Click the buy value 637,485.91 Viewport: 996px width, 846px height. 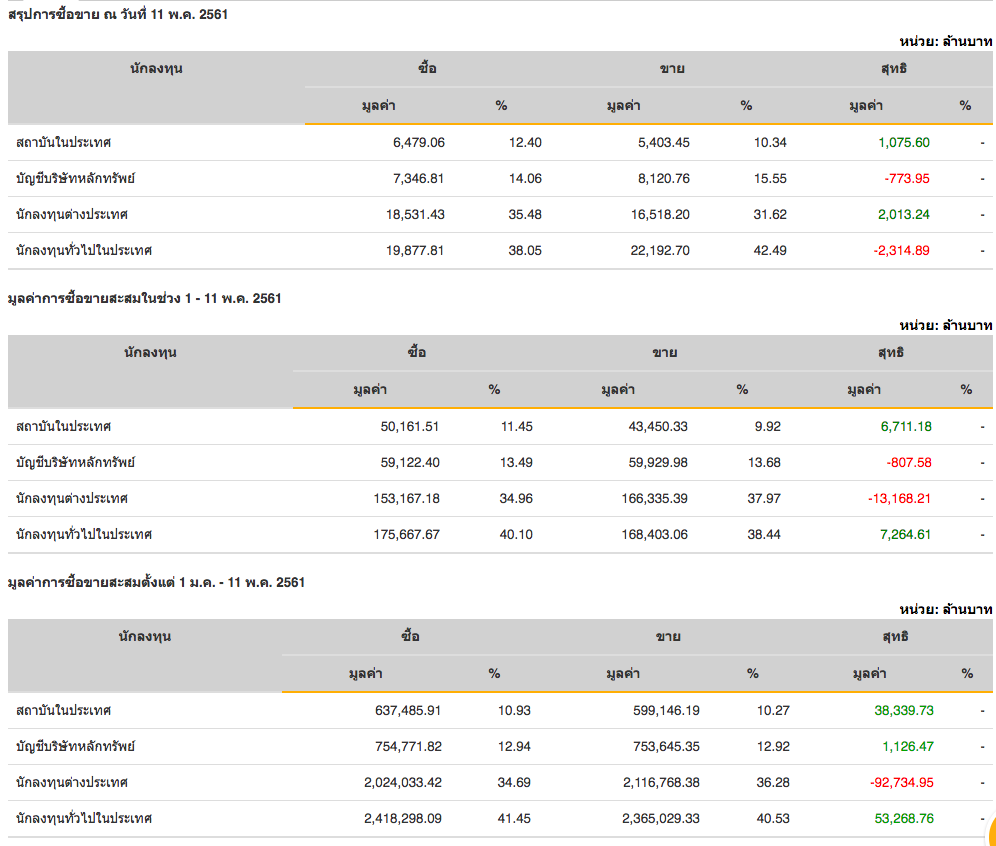tap(402, 710)
